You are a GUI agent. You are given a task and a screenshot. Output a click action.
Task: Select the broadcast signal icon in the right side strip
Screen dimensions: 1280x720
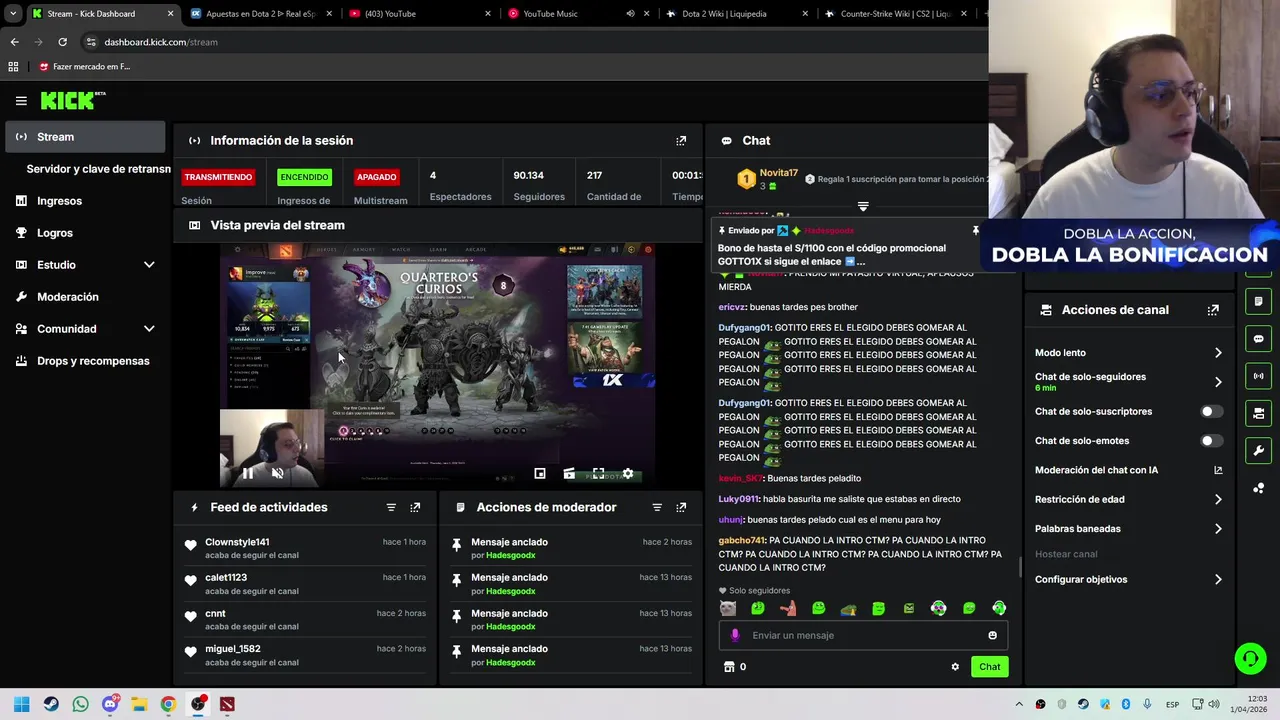coord(1259,376)
